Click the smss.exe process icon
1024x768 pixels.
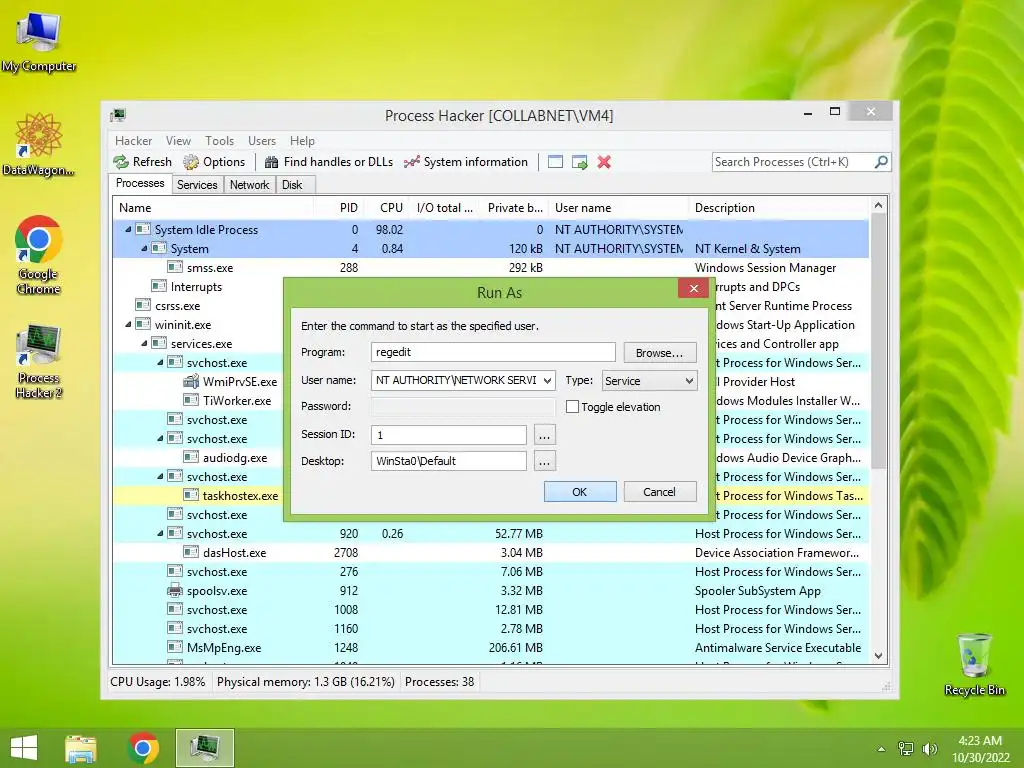click(x=174, y=267)
